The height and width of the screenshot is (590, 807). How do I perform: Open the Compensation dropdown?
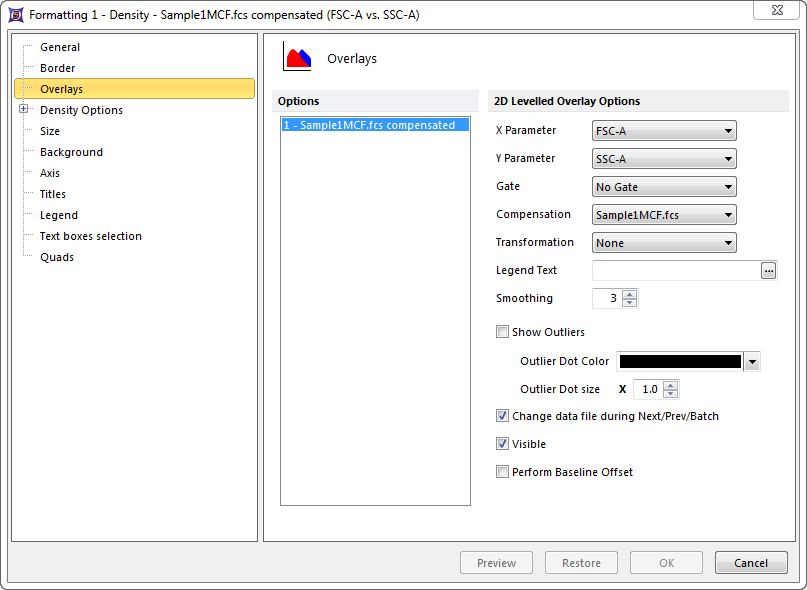(664, 215)
